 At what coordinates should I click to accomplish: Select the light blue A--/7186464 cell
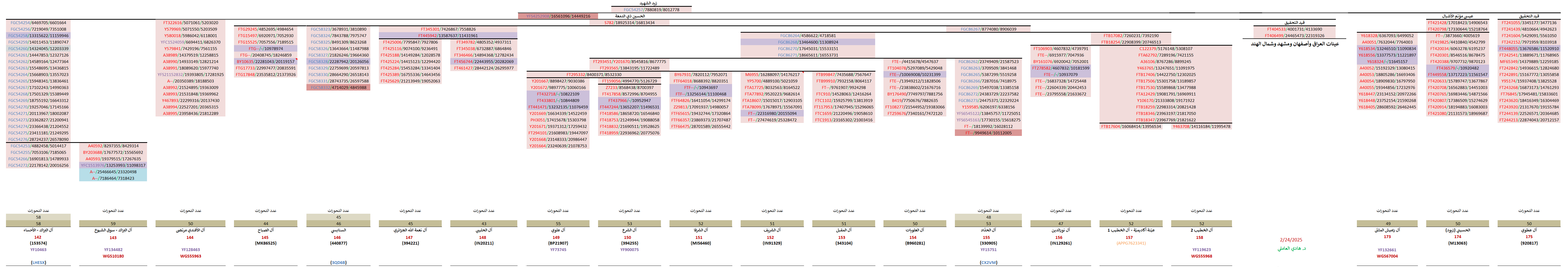coord(113,179)
